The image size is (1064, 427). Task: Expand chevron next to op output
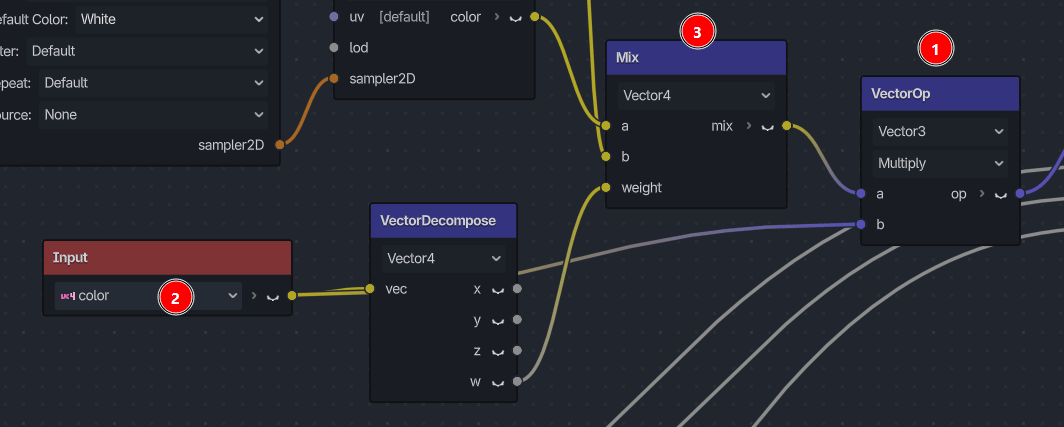(982, 193)
